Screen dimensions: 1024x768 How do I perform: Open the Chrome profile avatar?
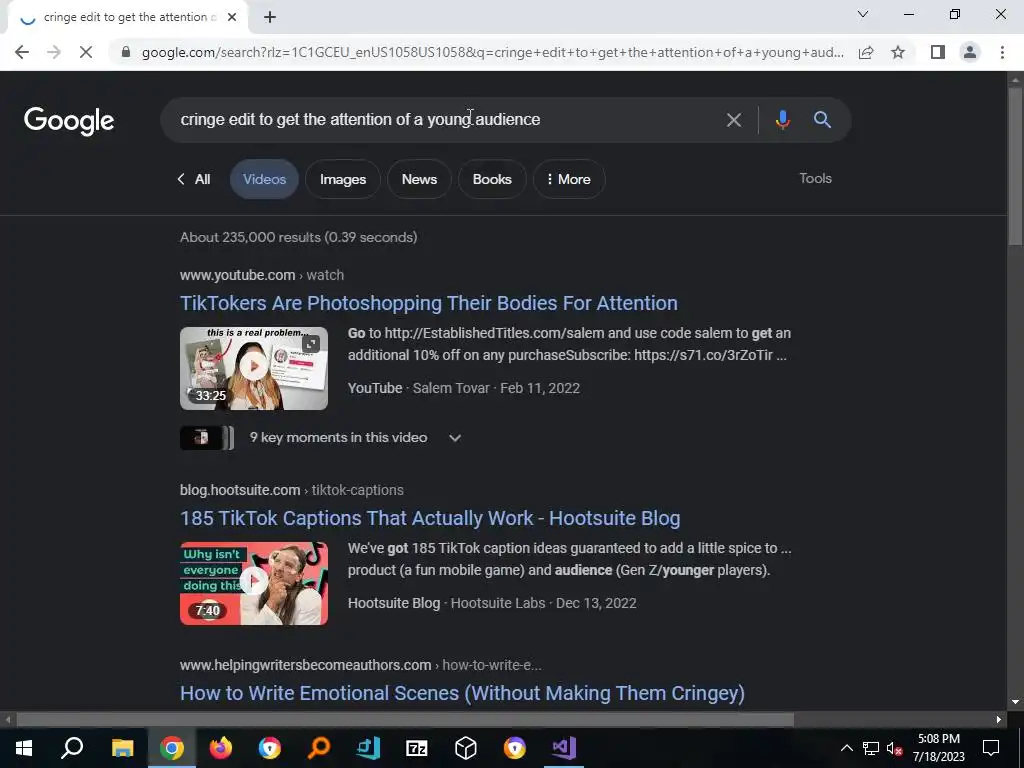pyautogui.click(x=970, y=52)
